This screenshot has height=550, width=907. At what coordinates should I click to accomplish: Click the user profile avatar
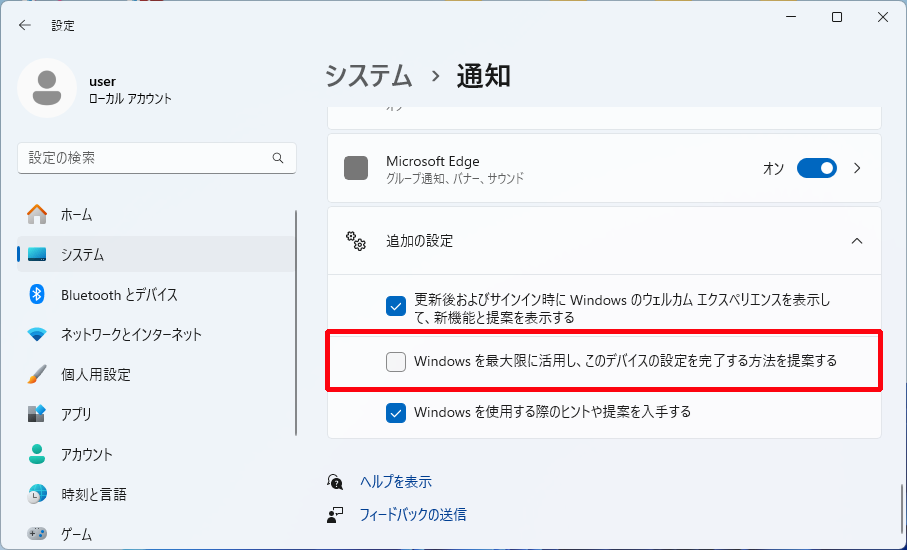[46, 88]
